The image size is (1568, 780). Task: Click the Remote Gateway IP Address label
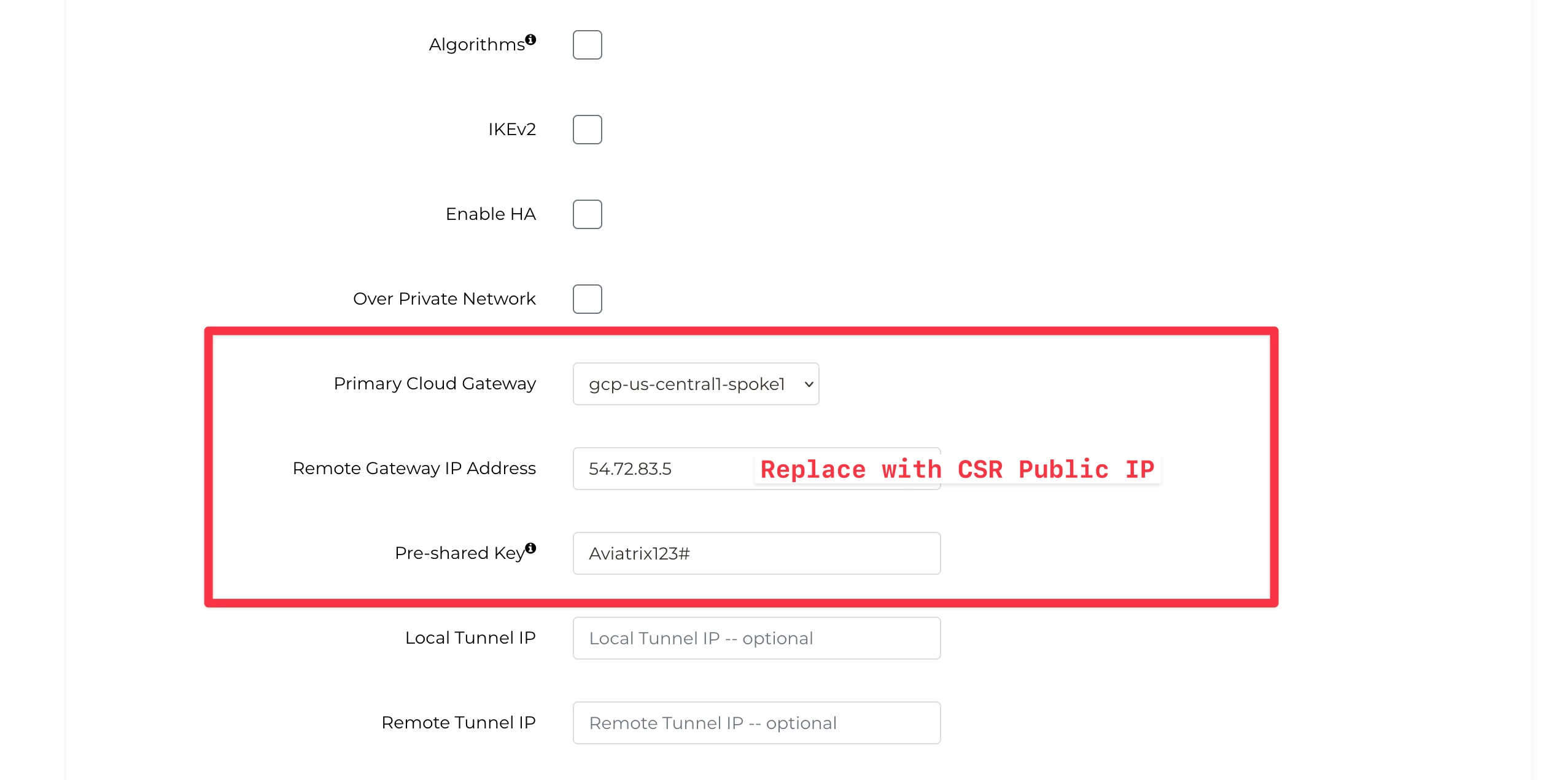tap(414, 469)
